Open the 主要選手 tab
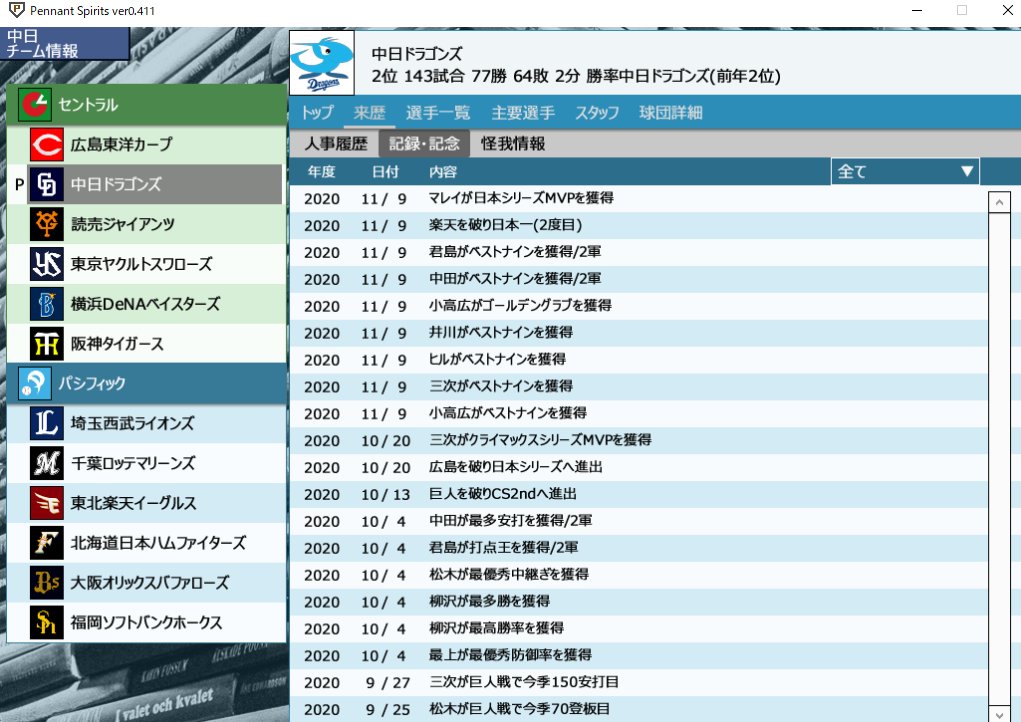1021x722 pixels. point(524,113)
